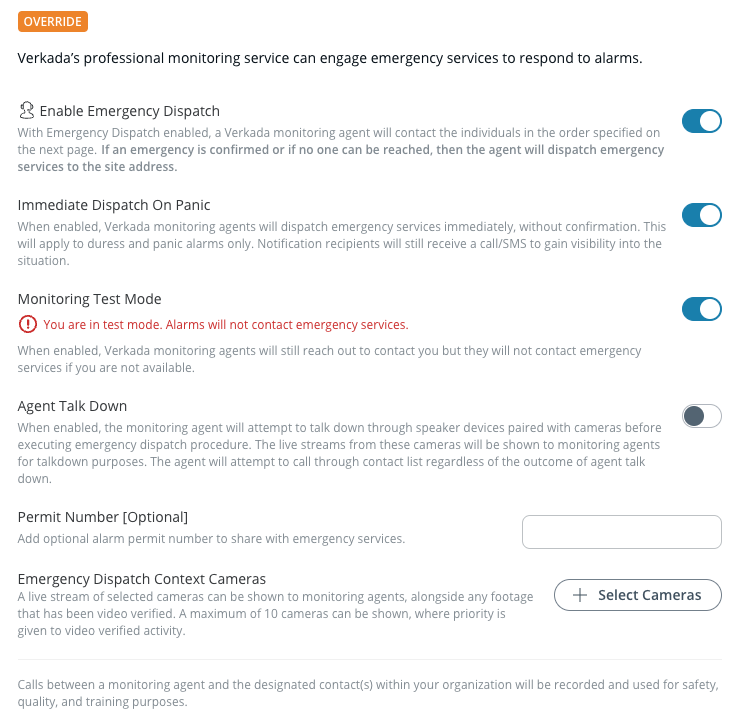This screenshot has width=737, height=723.
Task: Focus the Permit Number input field
Action: 621,532
